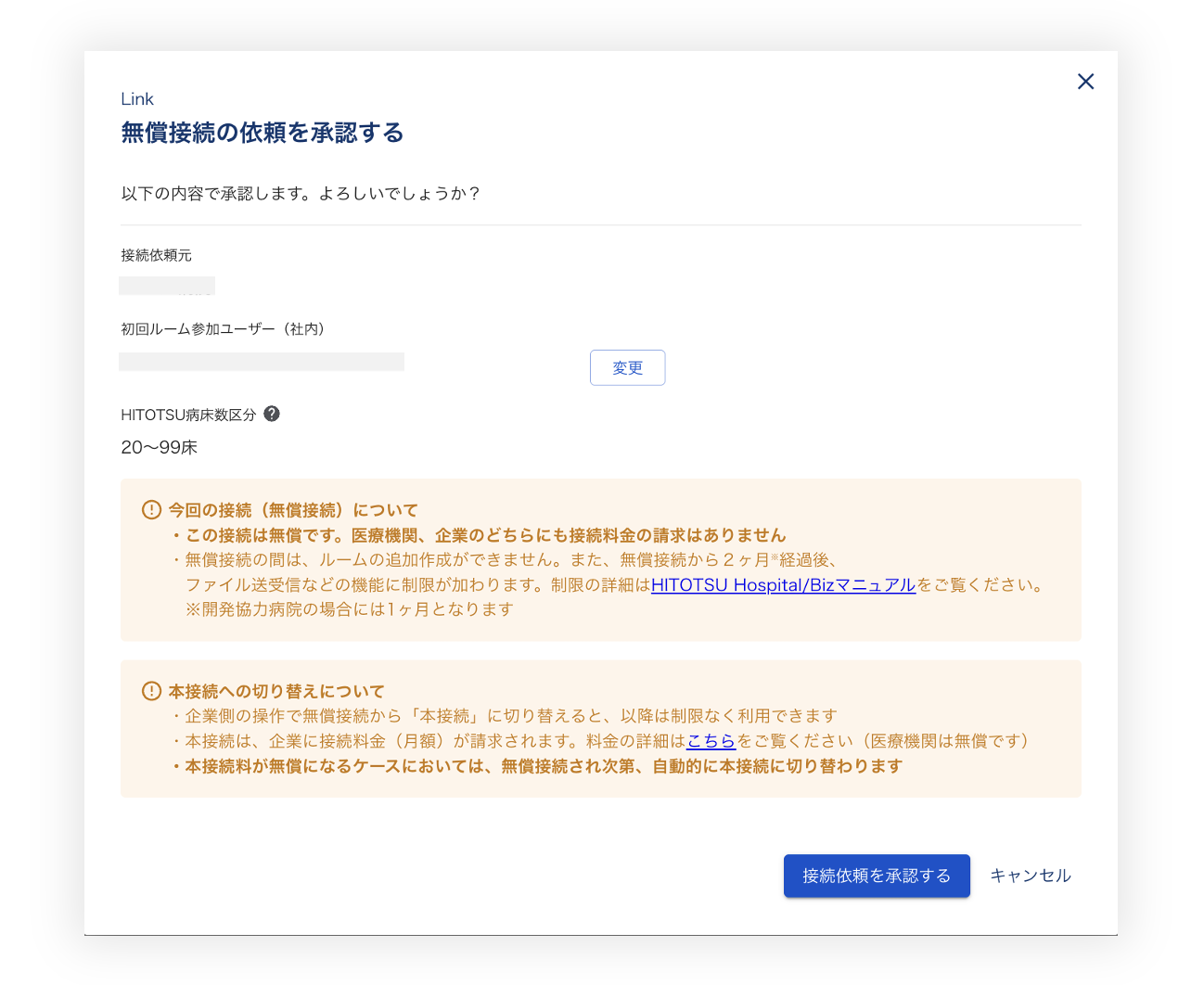Click the 本接続への切り替えについて heading
Screen dimensions: 1204x985
point(276,691)
